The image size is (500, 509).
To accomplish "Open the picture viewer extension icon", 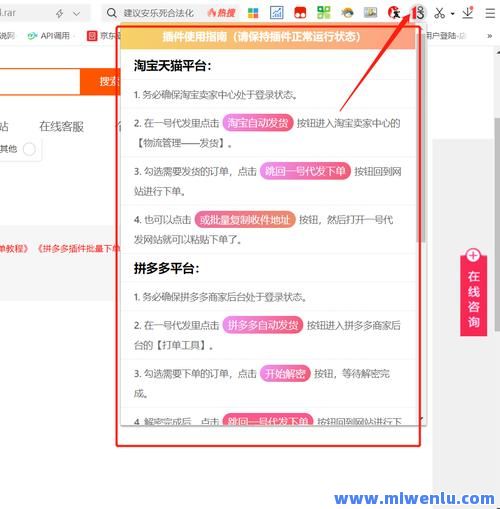I will 371,13.
